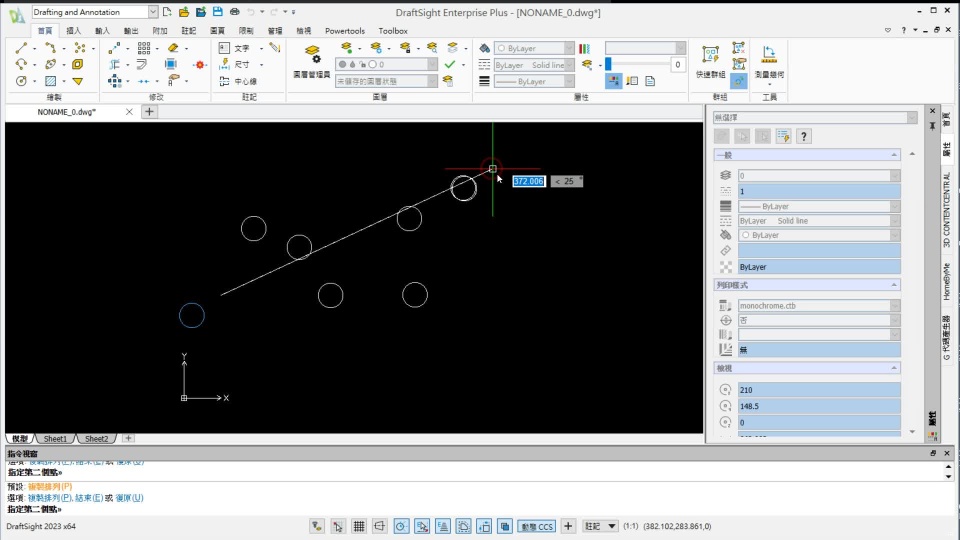The image size is (960, 540).
Task: Open the Layers Manager (圖層管理員)
Action: [x=312, y=61]
